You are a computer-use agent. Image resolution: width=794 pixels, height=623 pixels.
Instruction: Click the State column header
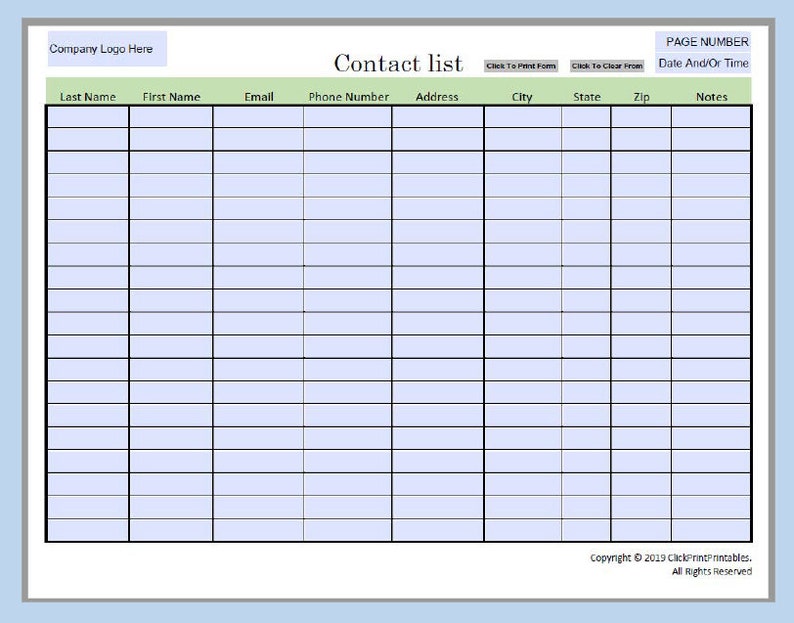click(586, 97)
